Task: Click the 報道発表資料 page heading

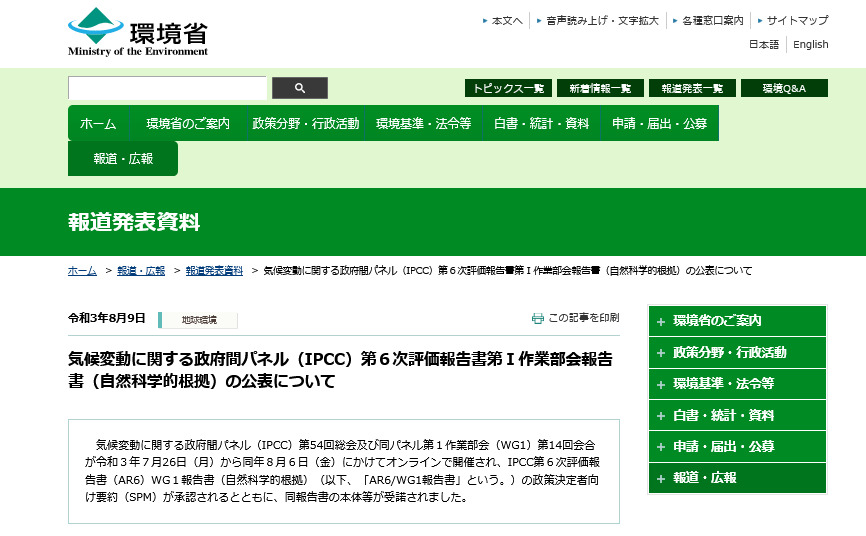Action: (x=134, y=222)
